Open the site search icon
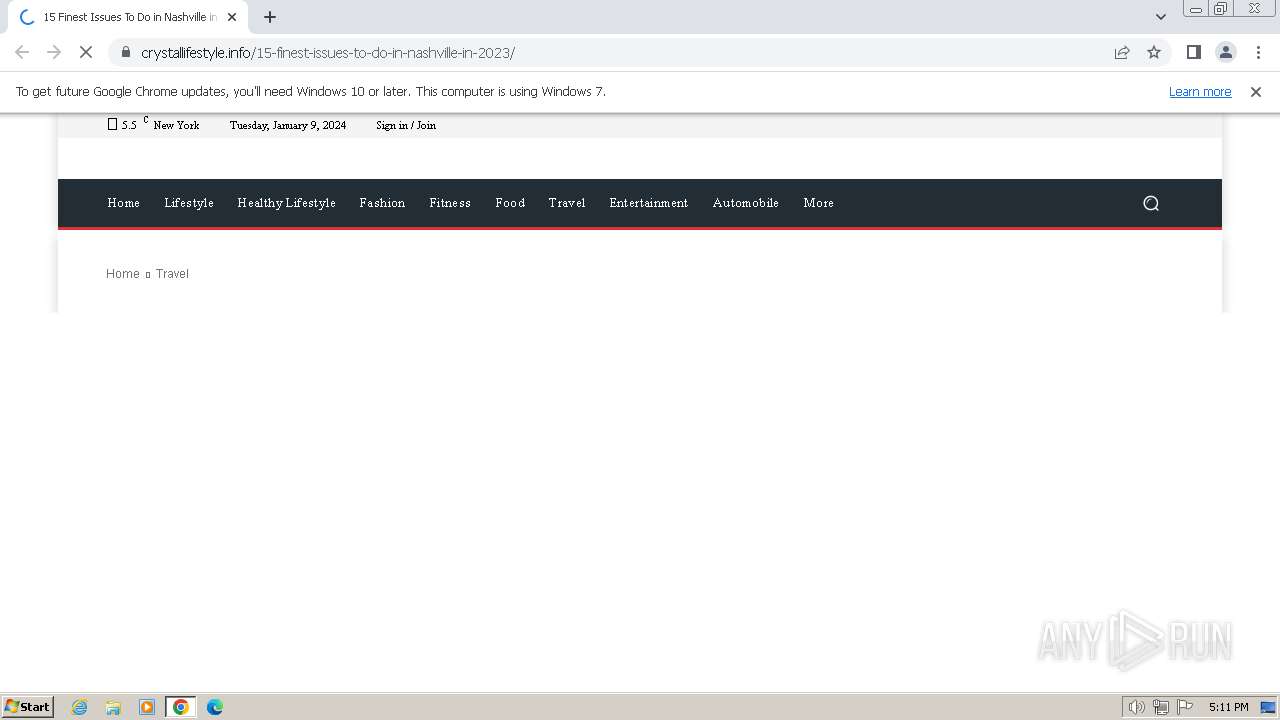The width and height of the screenshot is (1280, 720). (1151, 203)
